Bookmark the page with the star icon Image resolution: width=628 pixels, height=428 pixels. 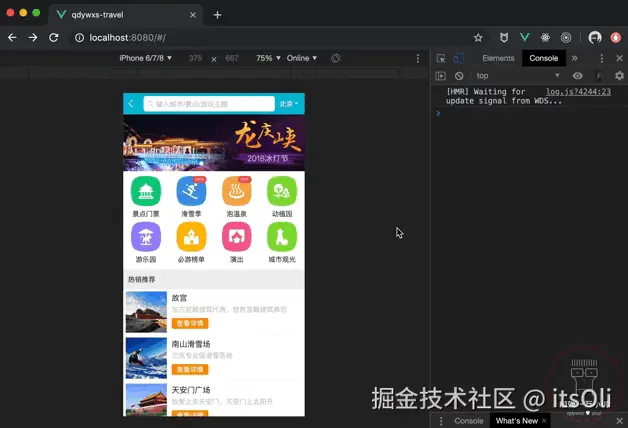click(x=478, y=38)
